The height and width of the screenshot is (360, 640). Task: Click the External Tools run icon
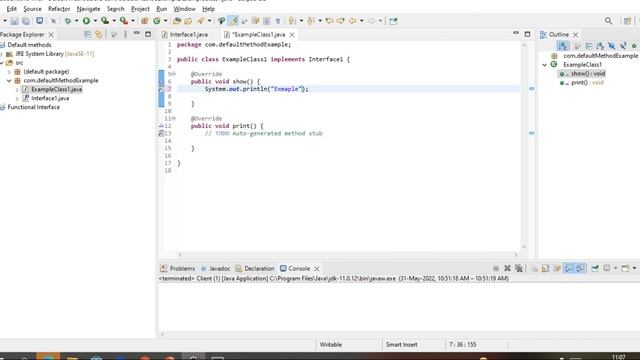pyautogui.click(x=124, y=21)
